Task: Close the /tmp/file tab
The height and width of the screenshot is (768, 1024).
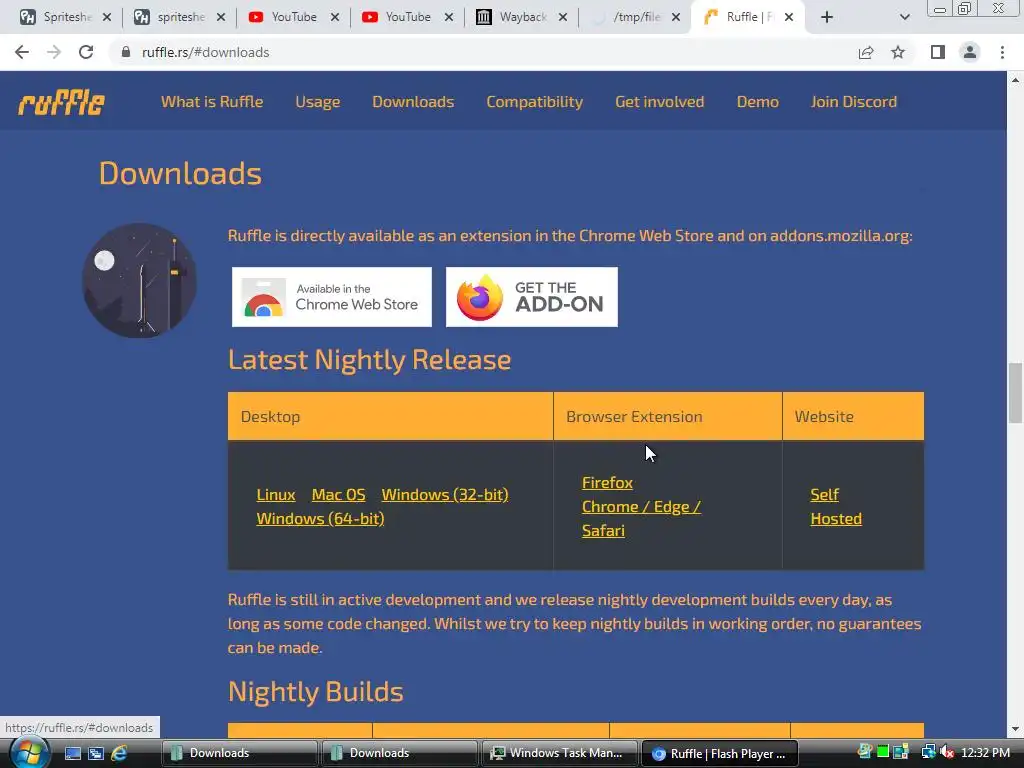Action: (676, 17)
